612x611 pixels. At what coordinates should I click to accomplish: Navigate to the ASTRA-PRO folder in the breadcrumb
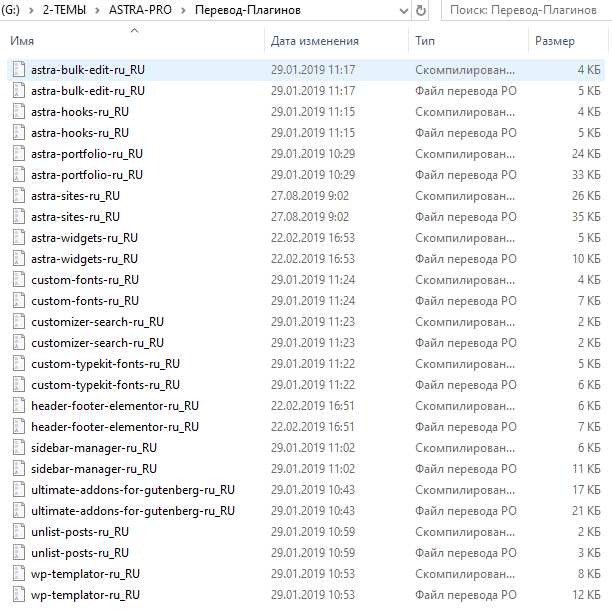pos(140,10)
